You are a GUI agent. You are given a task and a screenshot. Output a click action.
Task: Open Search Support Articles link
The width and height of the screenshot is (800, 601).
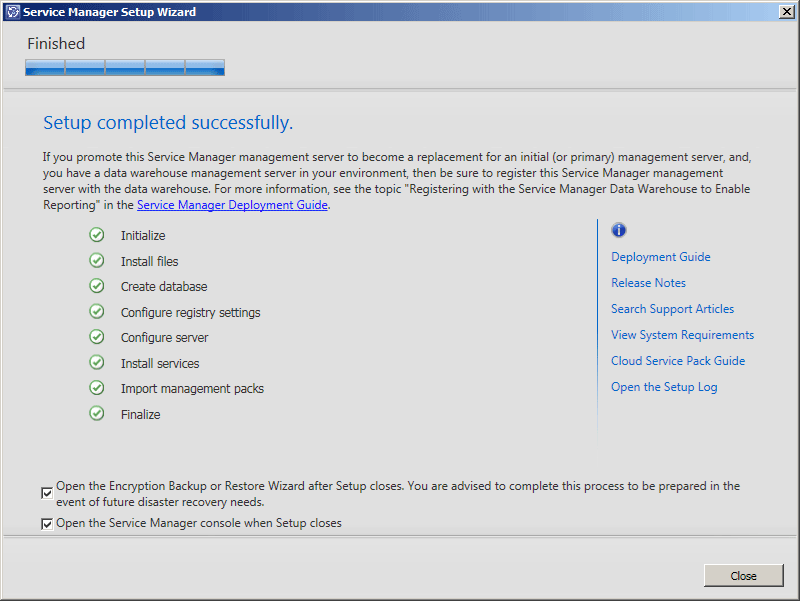coord(672,309)
